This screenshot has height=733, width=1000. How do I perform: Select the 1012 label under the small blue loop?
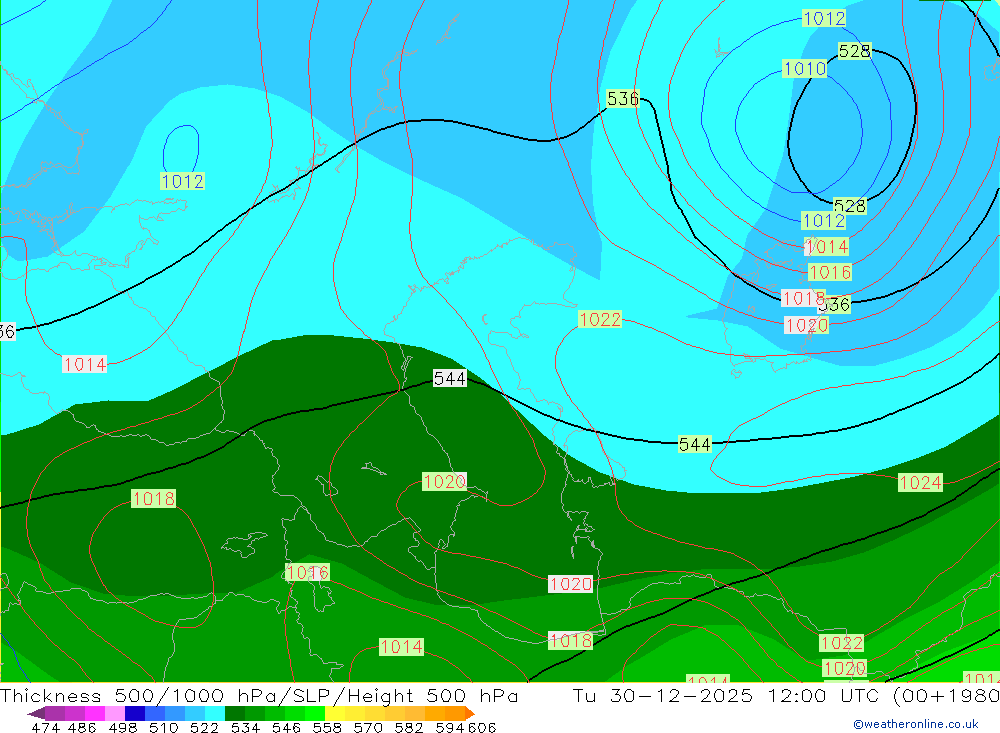[182, 181]
